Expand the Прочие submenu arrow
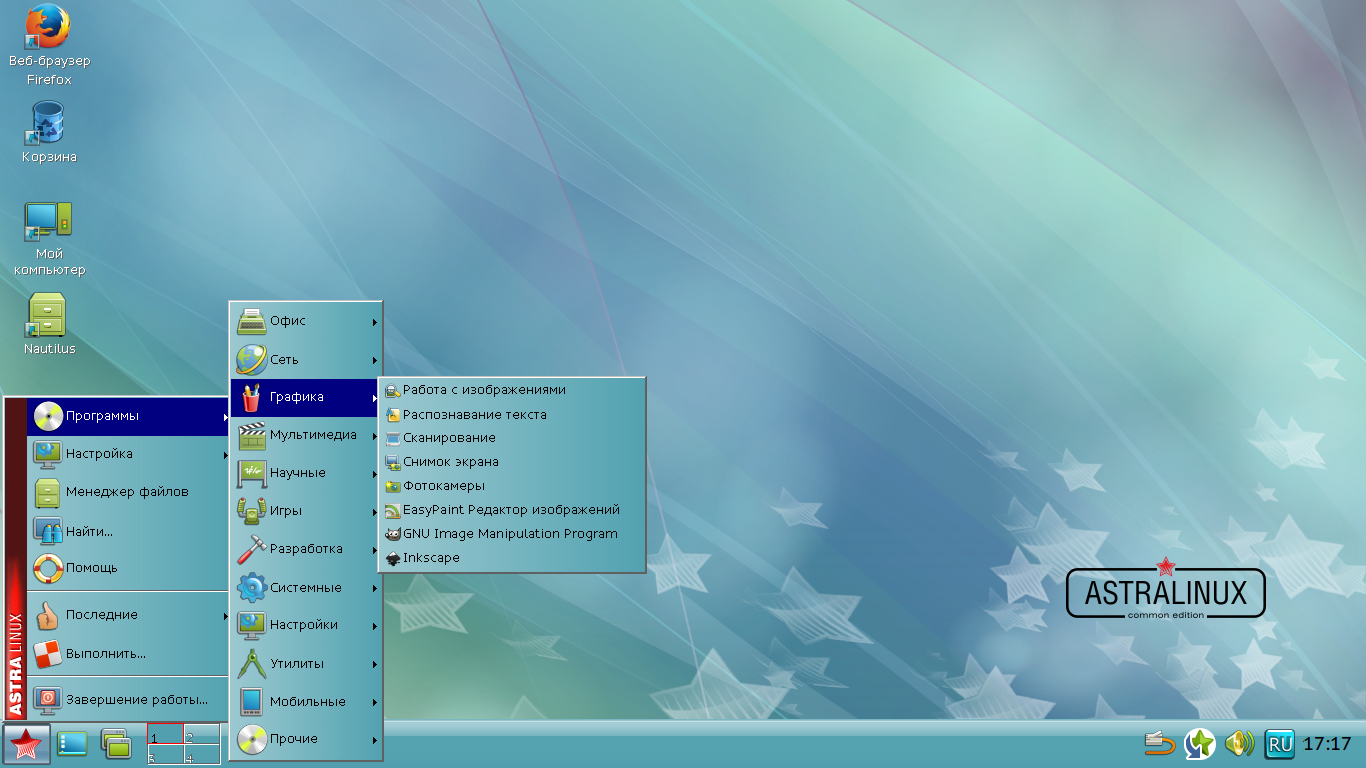Viewport: 1366px width, 768px height. click(375, 740)
